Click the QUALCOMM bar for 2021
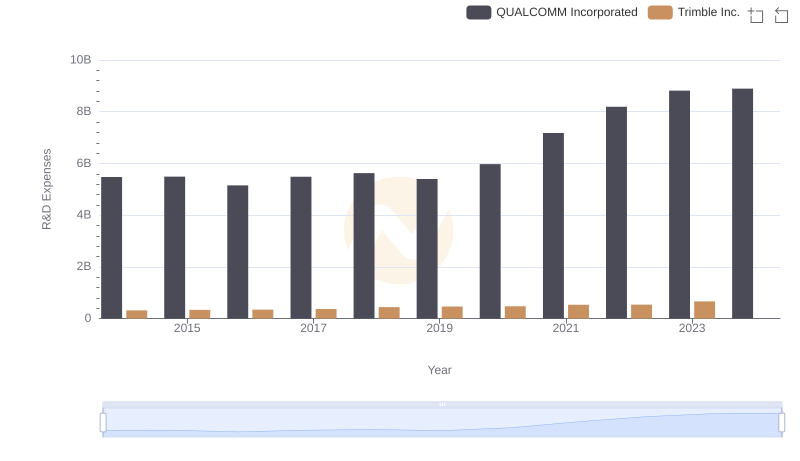800x461 pixels. (x=554, y=225)
